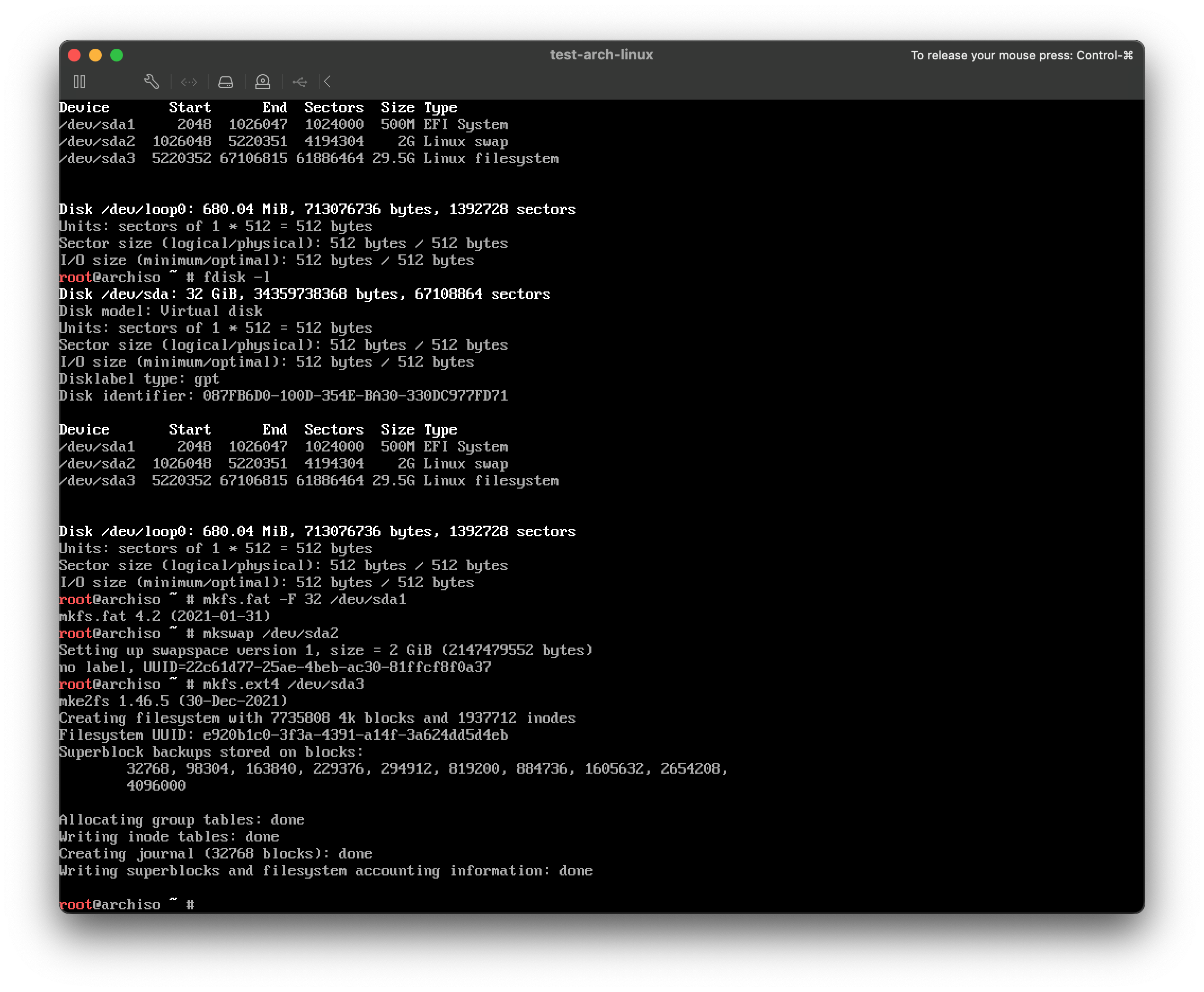Collapse the toolbar with the left chevron

pyautogui.click(x=327, y=82)
